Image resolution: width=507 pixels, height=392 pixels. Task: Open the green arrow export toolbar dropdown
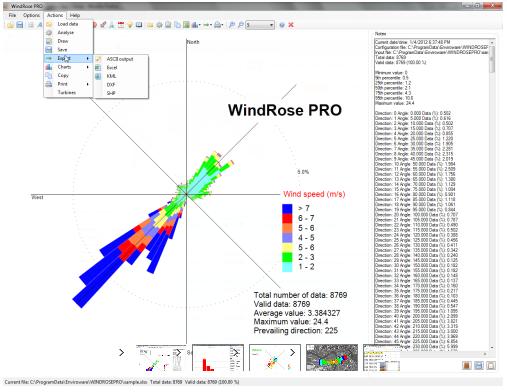click(208, 25)
